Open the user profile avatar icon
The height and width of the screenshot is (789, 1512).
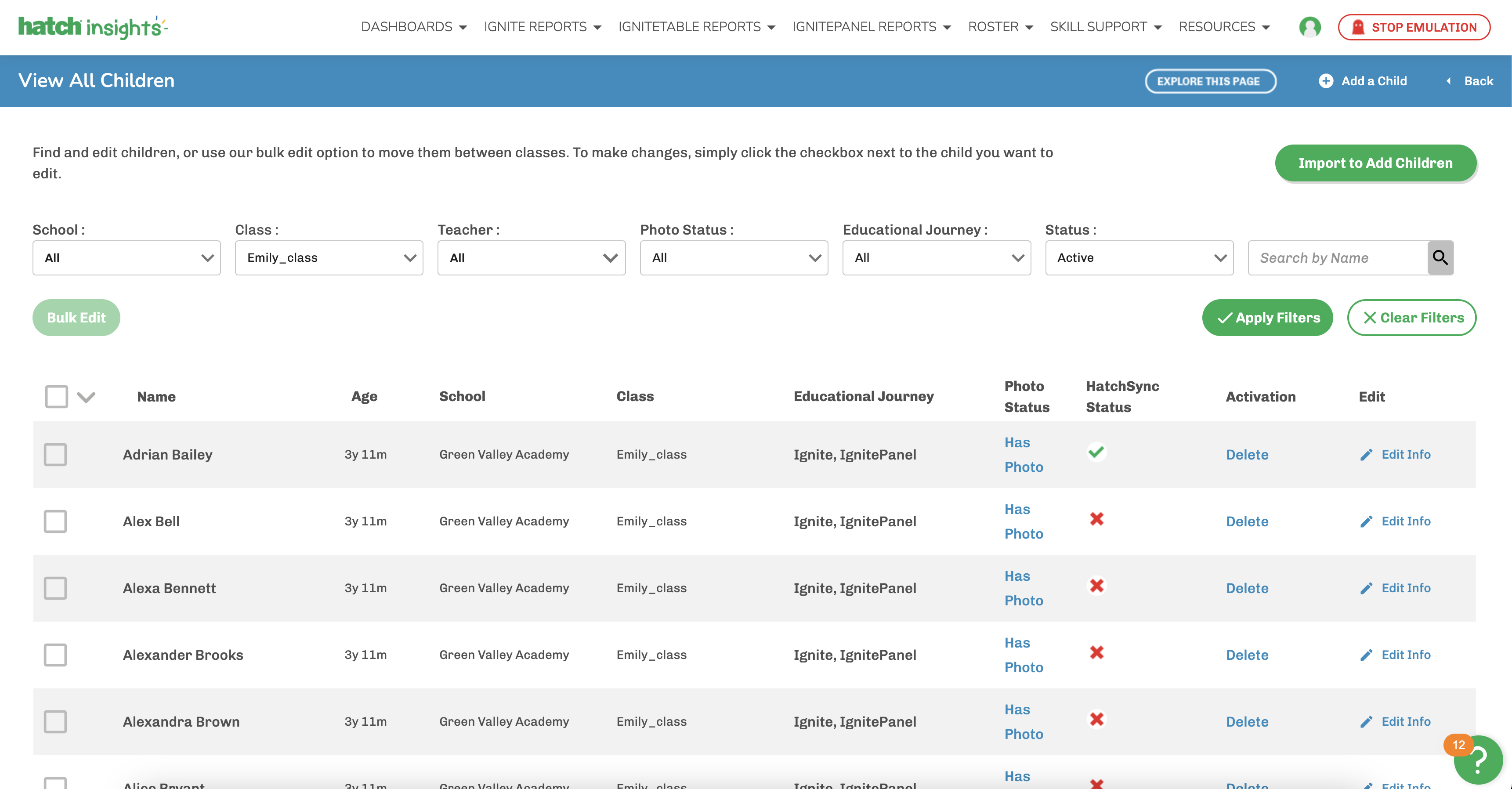[x=1309, y=27]
